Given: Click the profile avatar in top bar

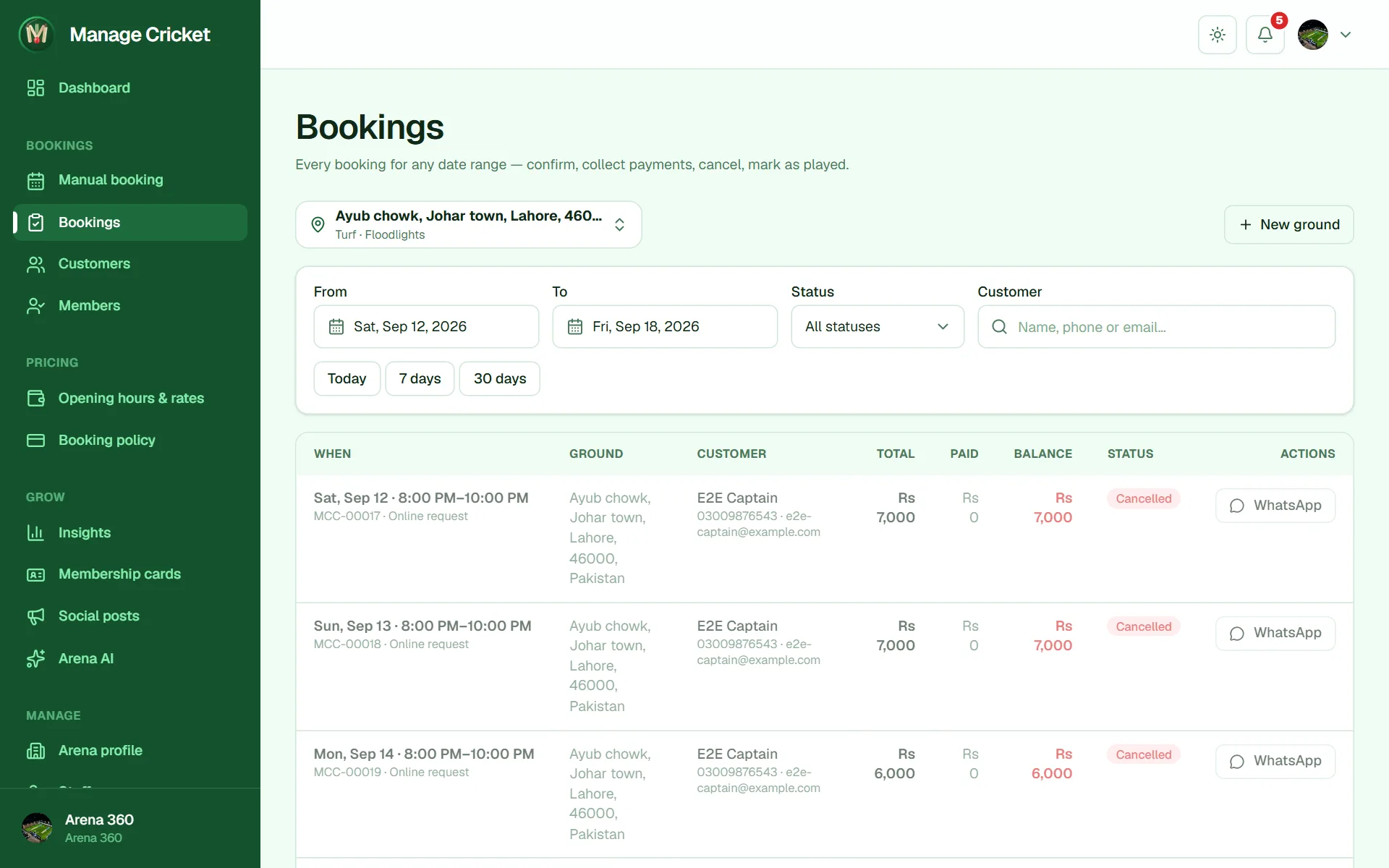Looking at the screenshot, I should [x=1313, y=35].
